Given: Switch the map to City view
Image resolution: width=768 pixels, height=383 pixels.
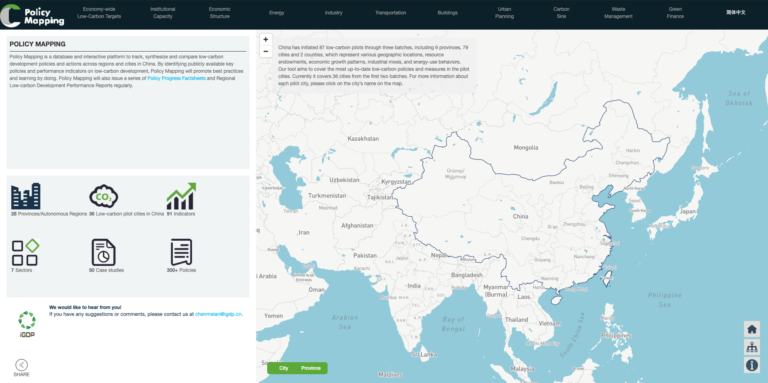Looking at the screenshot, I should point(284,368).
